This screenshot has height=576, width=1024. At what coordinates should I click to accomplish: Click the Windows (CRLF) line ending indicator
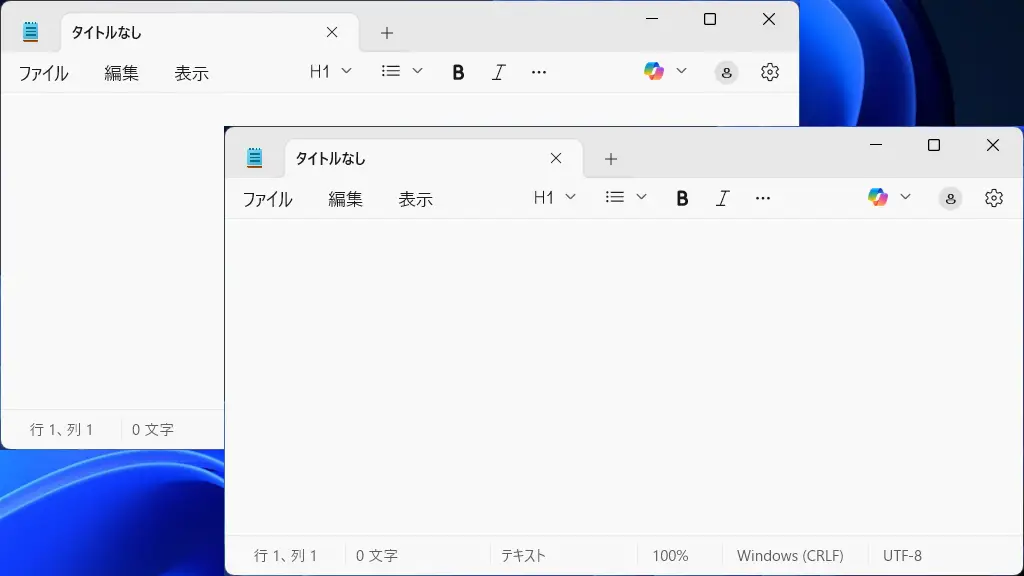point(790,555)
